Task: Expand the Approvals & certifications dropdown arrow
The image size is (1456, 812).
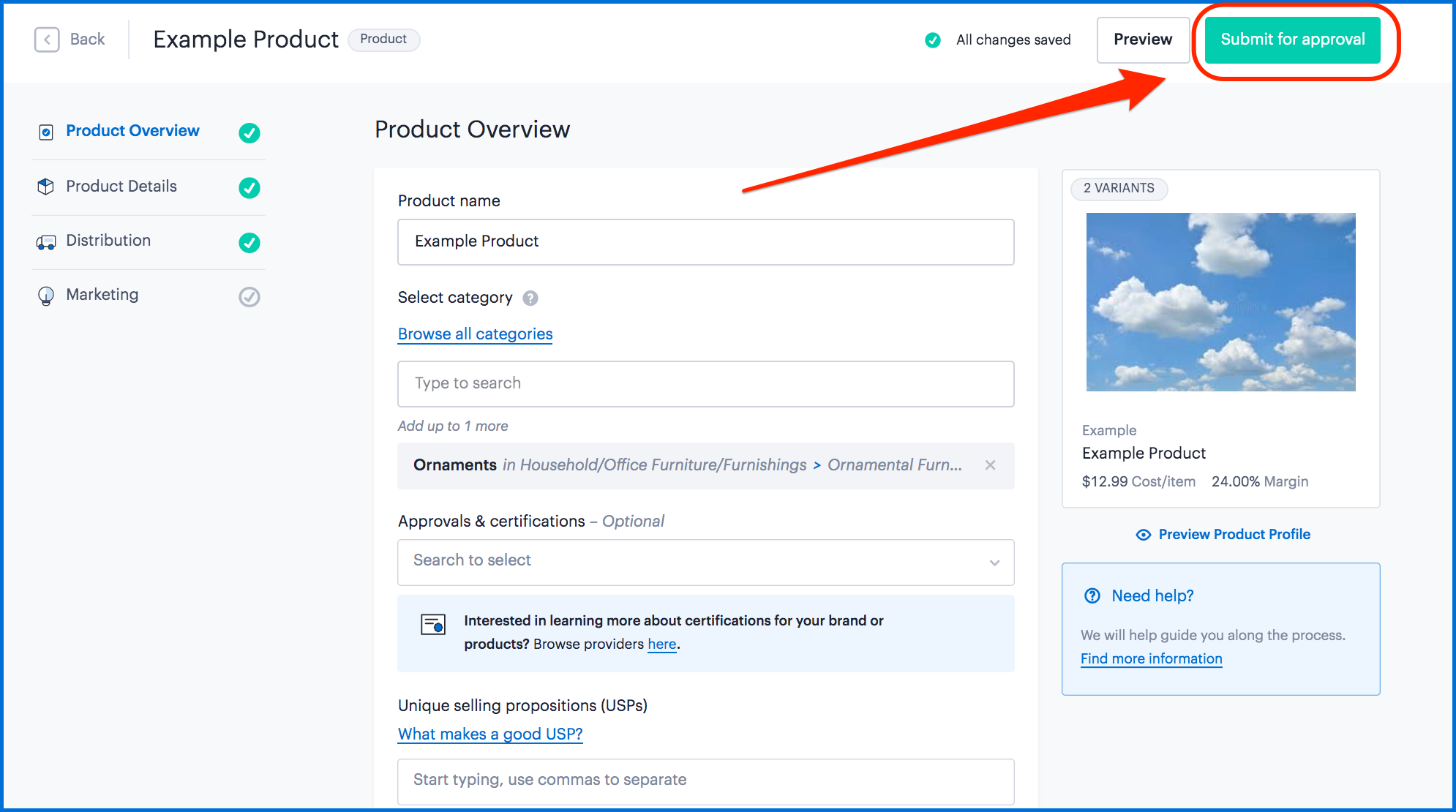Action: click(994, 562)
